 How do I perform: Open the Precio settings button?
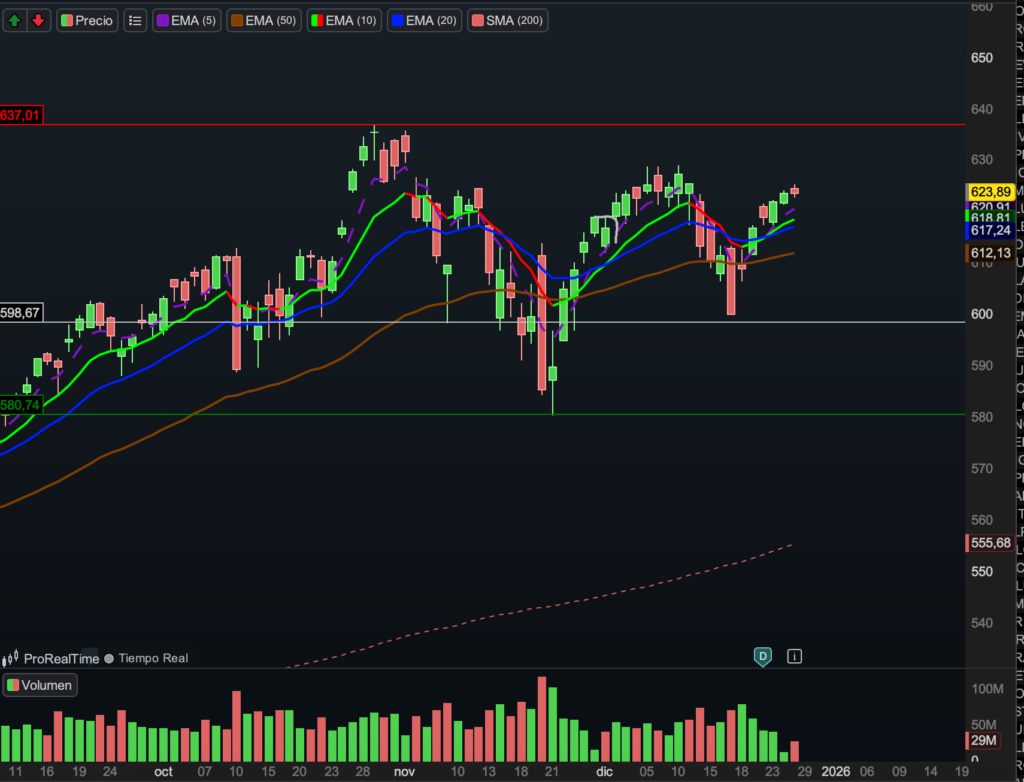pos(87,20)
